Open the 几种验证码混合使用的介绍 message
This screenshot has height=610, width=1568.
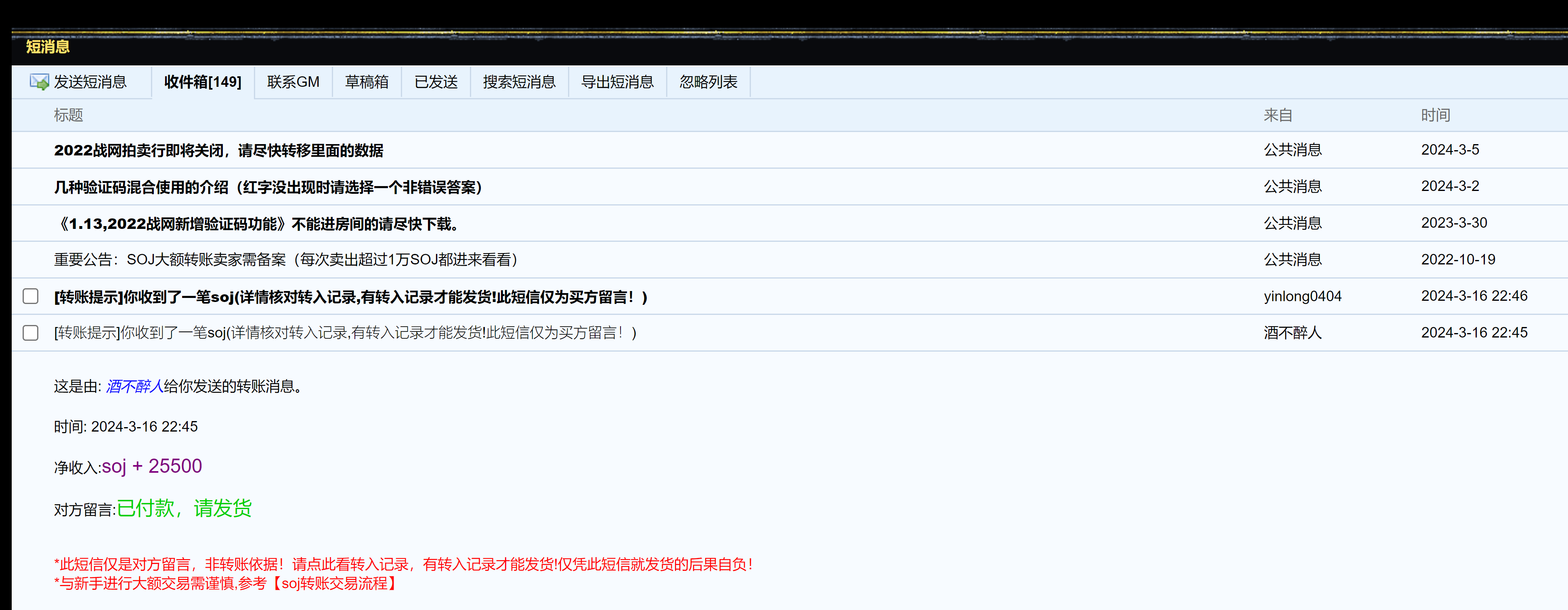(268, 187)
